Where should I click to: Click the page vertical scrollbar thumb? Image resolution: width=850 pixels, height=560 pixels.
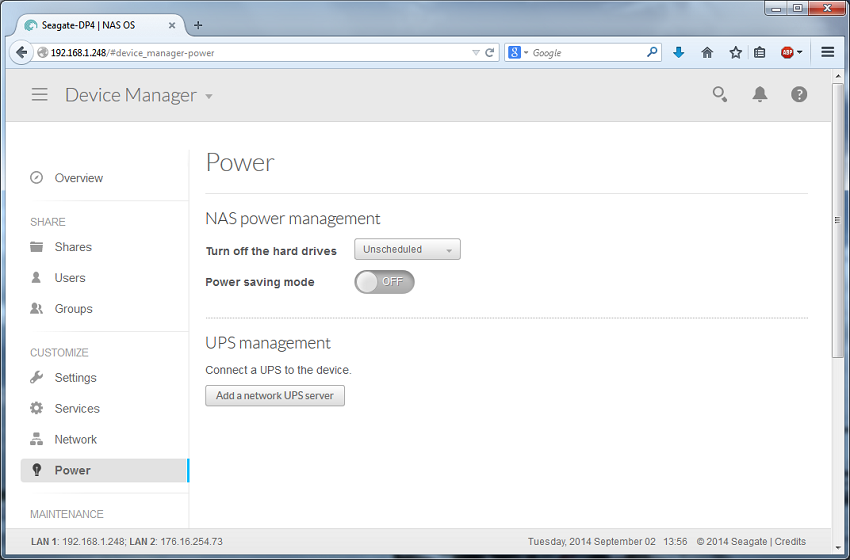coord(838,220)
